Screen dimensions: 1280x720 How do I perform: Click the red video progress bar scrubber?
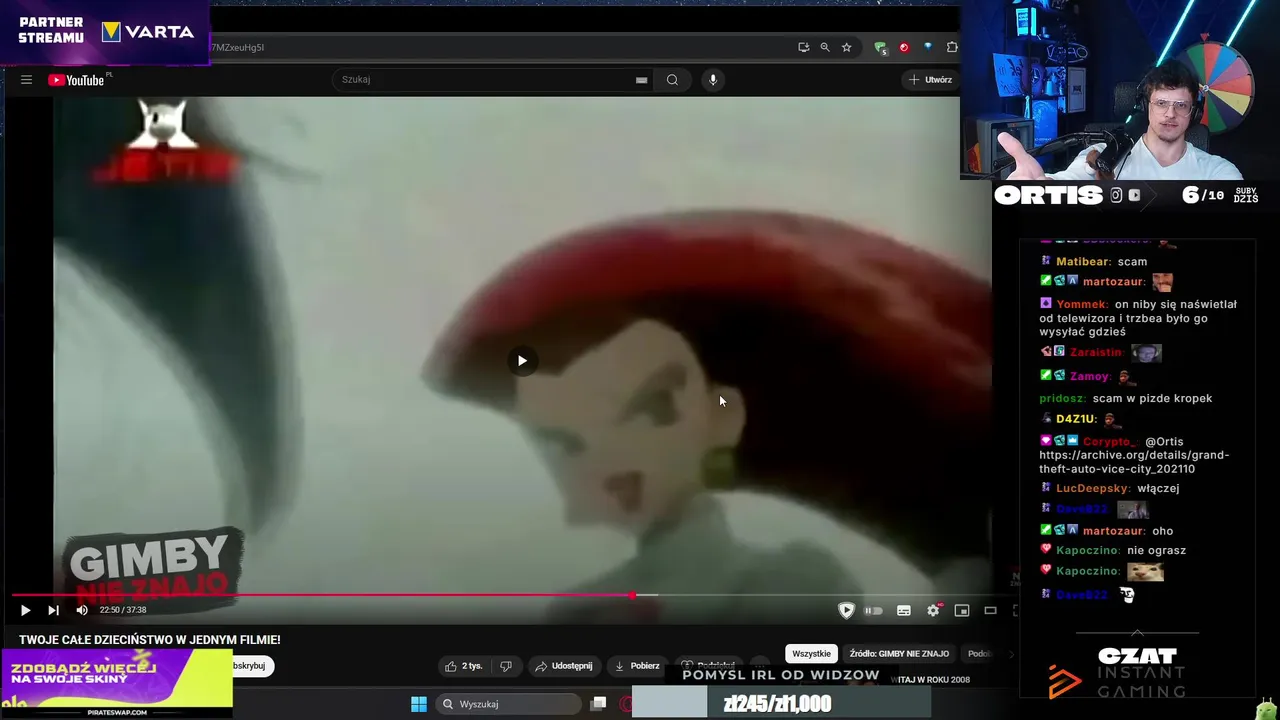[x=632, y=595]
